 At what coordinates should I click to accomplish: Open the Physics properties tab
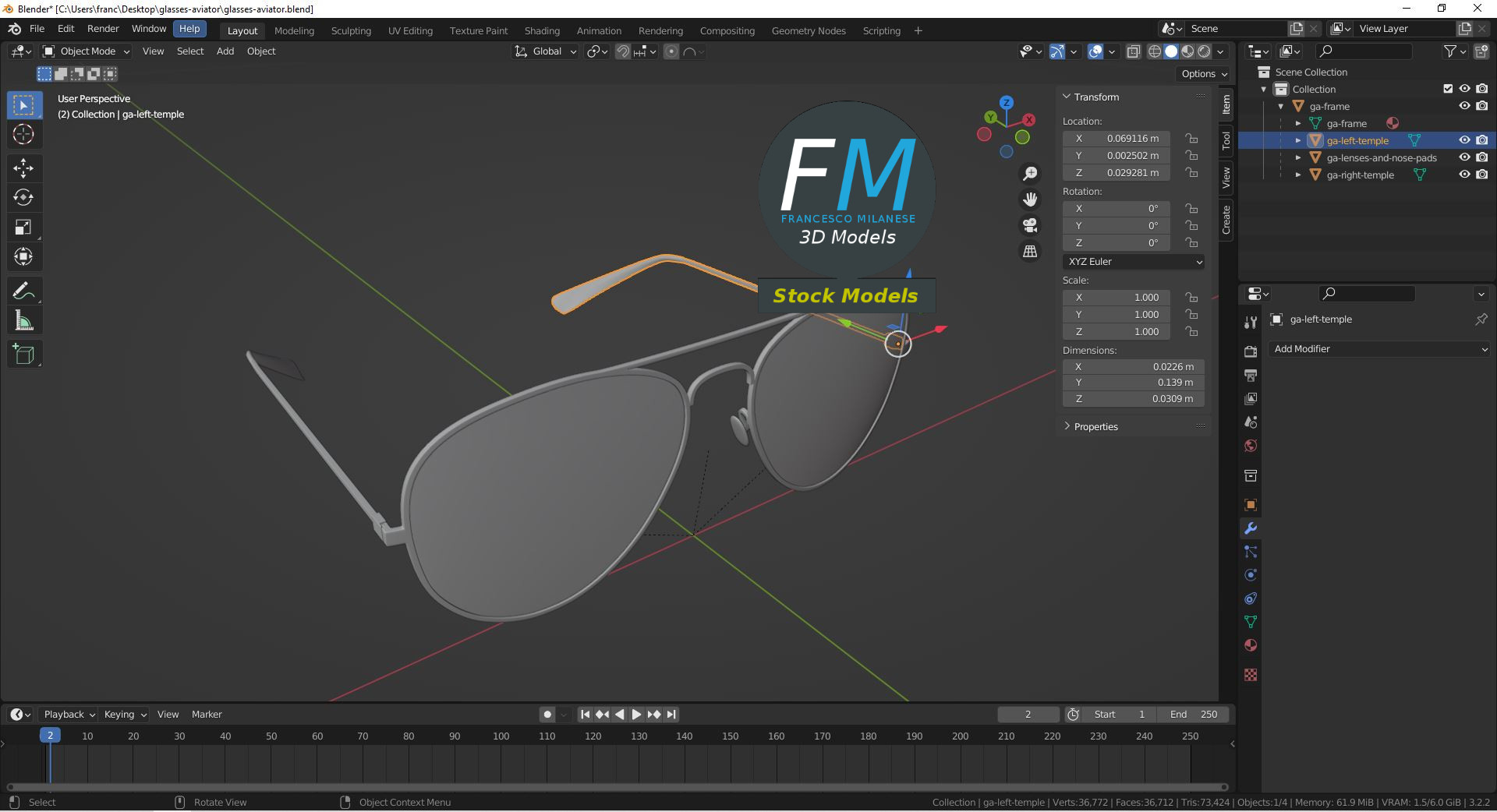(1251, 575)
